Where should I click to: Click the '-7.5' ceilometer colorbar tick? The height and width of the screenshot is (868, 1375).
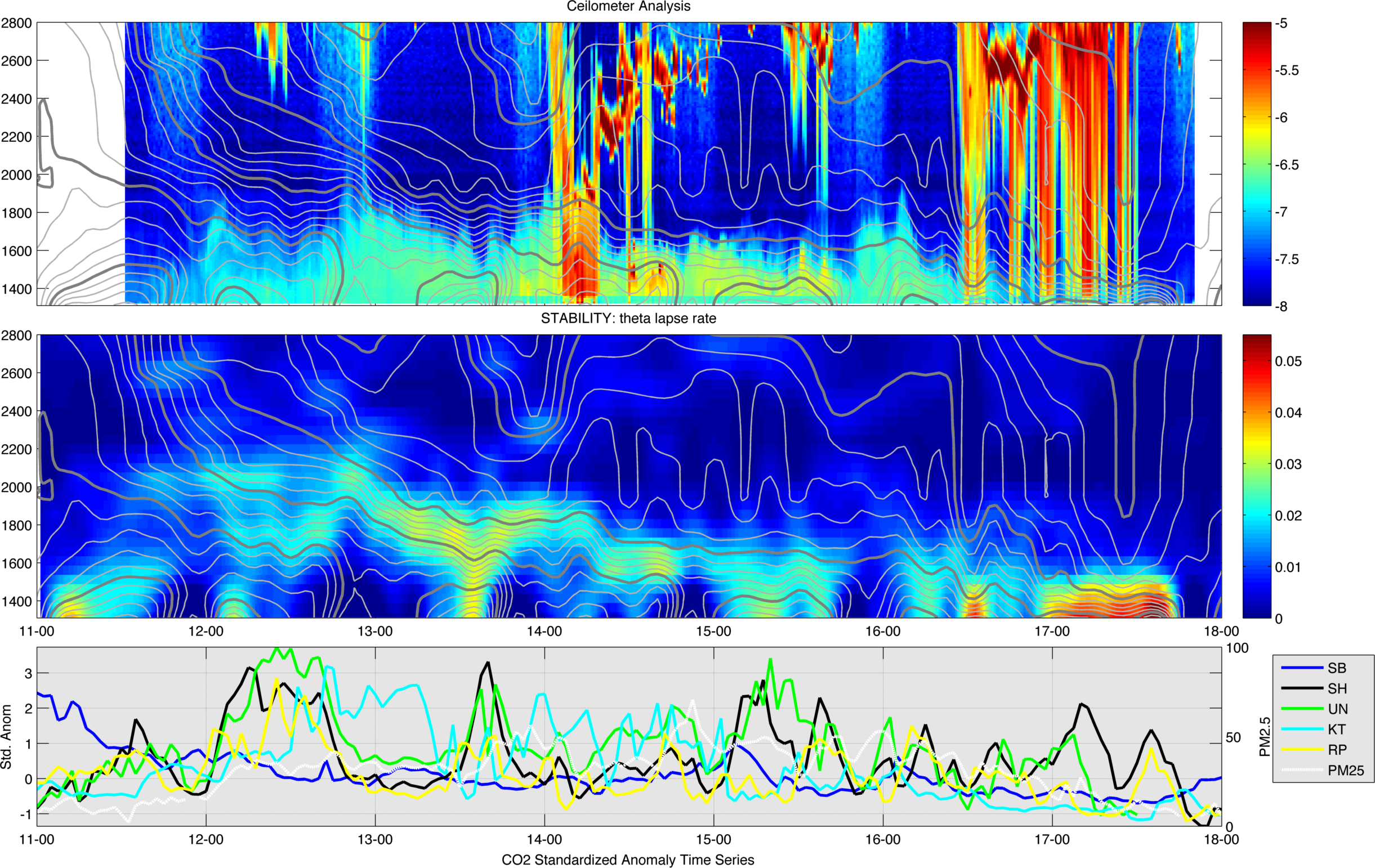coord(1287,259)
